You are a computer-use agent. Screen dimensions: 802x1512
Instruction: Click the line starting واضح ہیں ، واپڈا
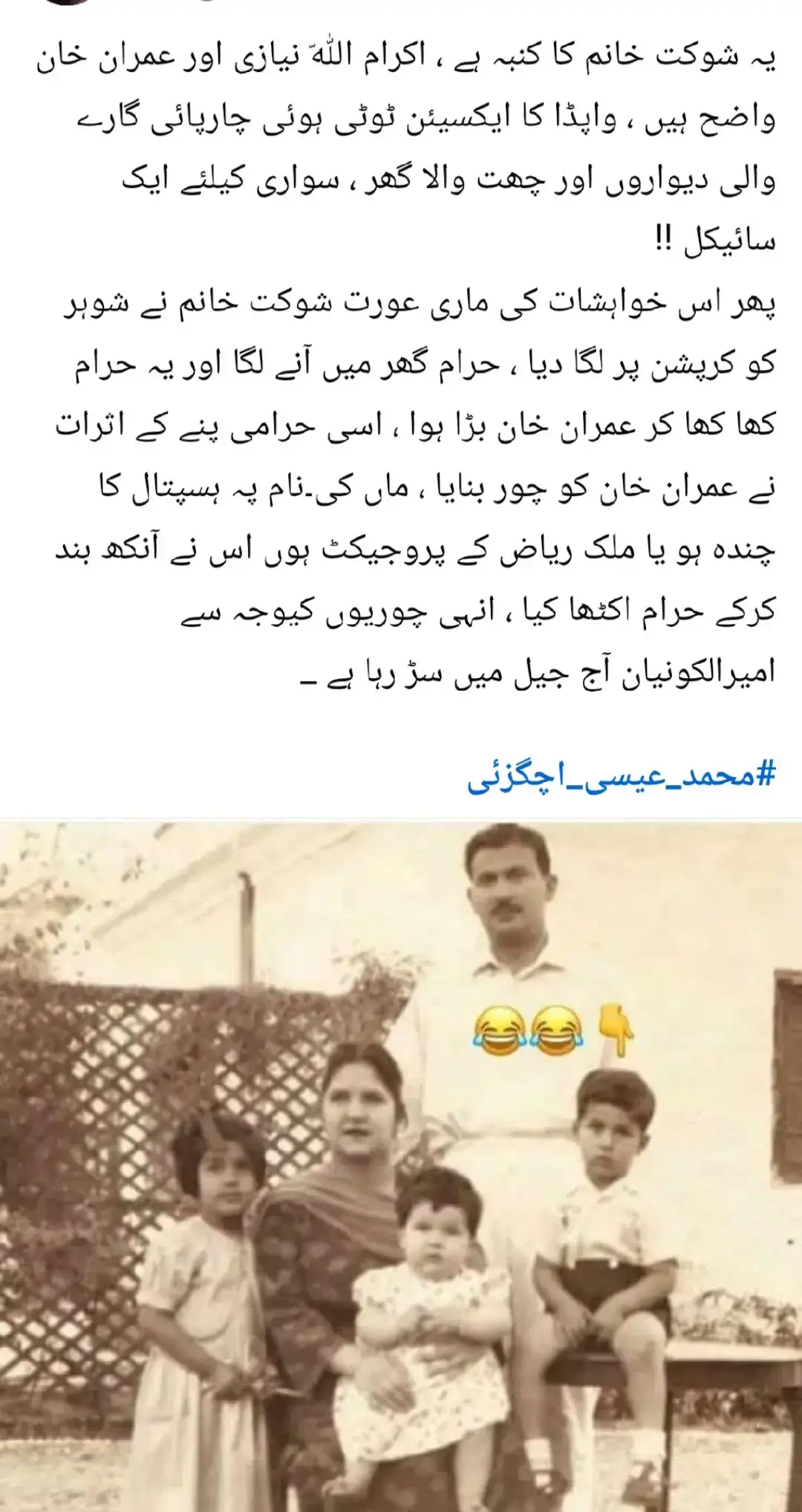click(427, 119)
